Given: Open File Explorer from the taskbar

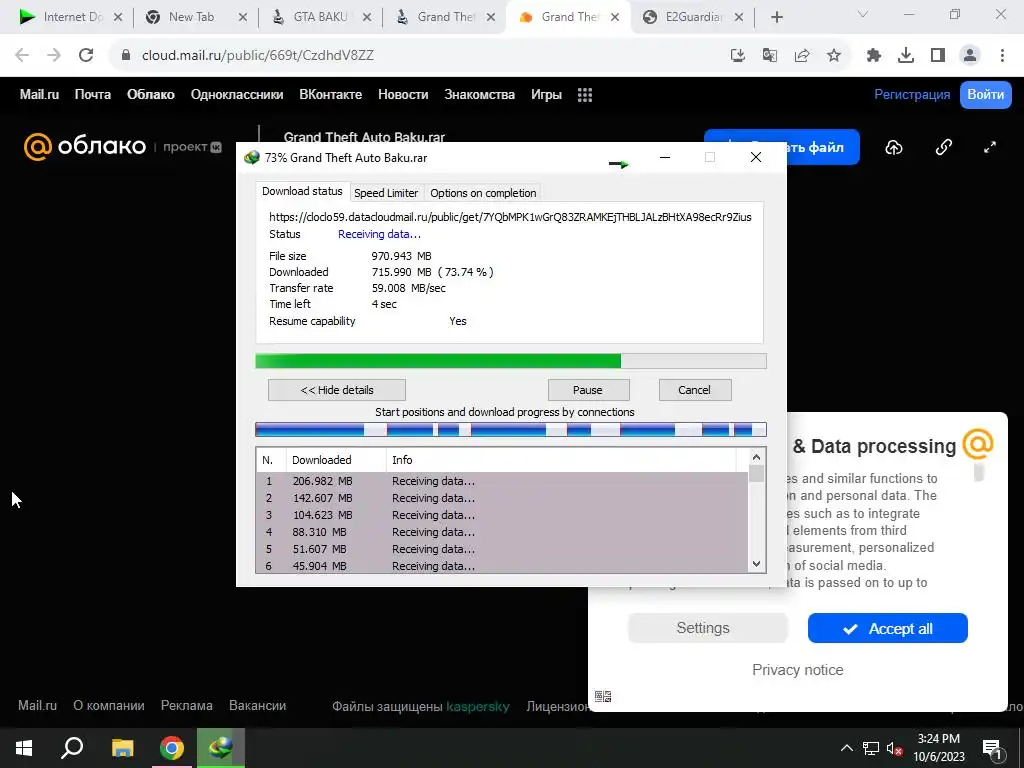Looking at the screenshot, I should pyautogui.click(x=122, y=748).
